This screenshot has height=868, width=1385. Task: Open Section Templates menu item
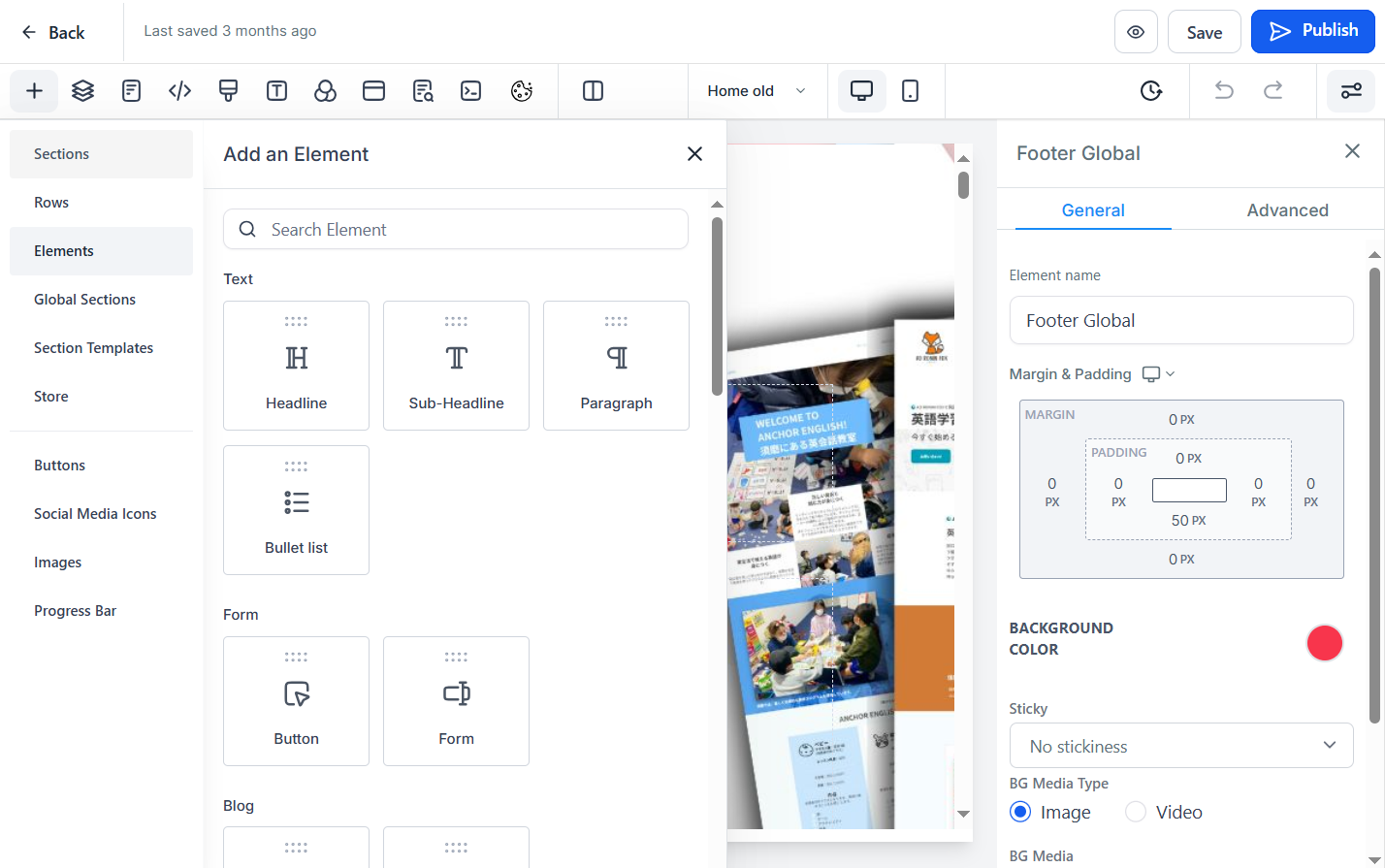tap(101, 348)
